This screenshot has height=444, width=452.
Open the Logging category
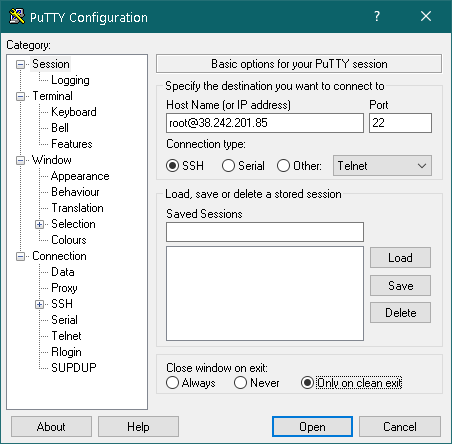point(70,80)
